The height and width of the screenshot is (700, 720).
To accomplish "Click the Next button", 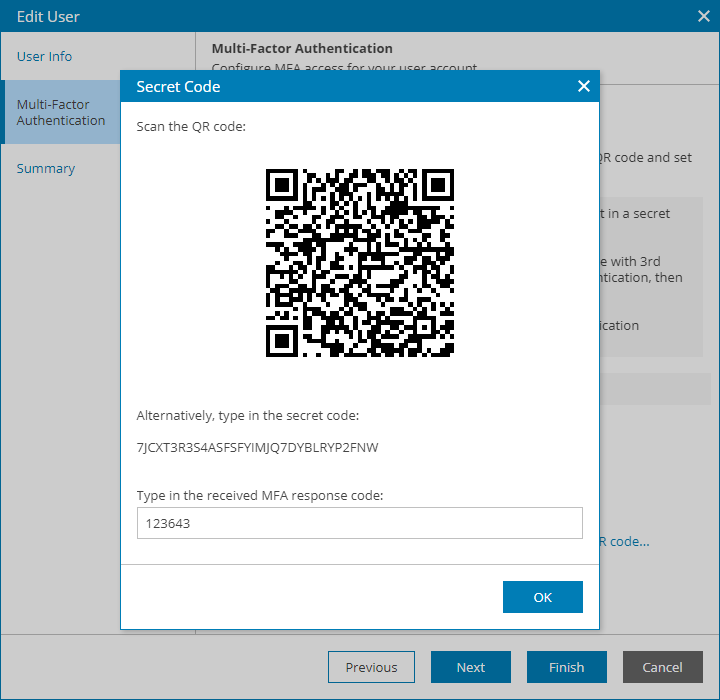I will click(471, 666).
